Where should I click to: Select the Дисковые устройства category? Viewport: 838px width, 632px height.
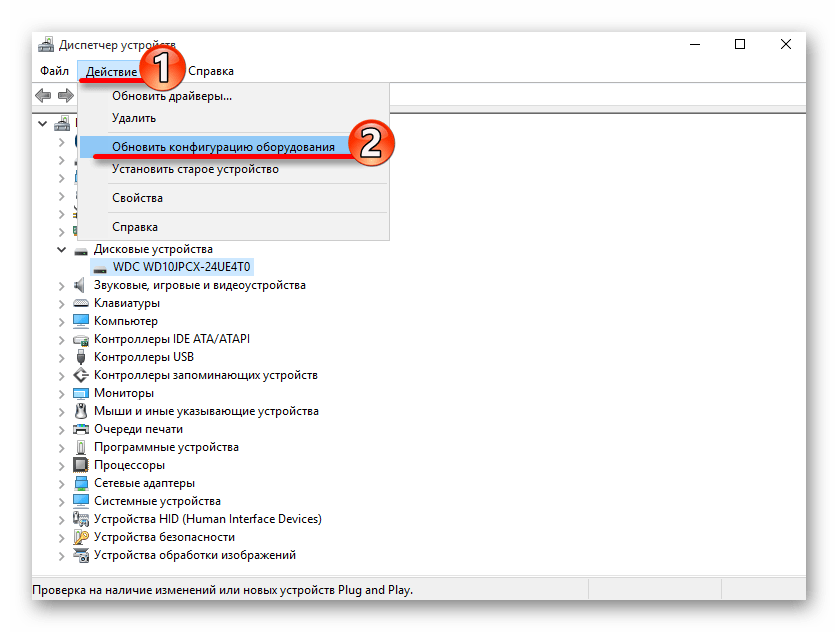click(x=153, y=249)
